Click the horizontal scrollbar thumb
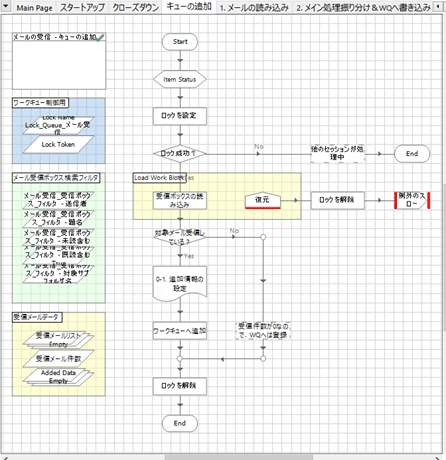Screen dimensions: 446x460 pyautogui.click(x=239, y=457)
